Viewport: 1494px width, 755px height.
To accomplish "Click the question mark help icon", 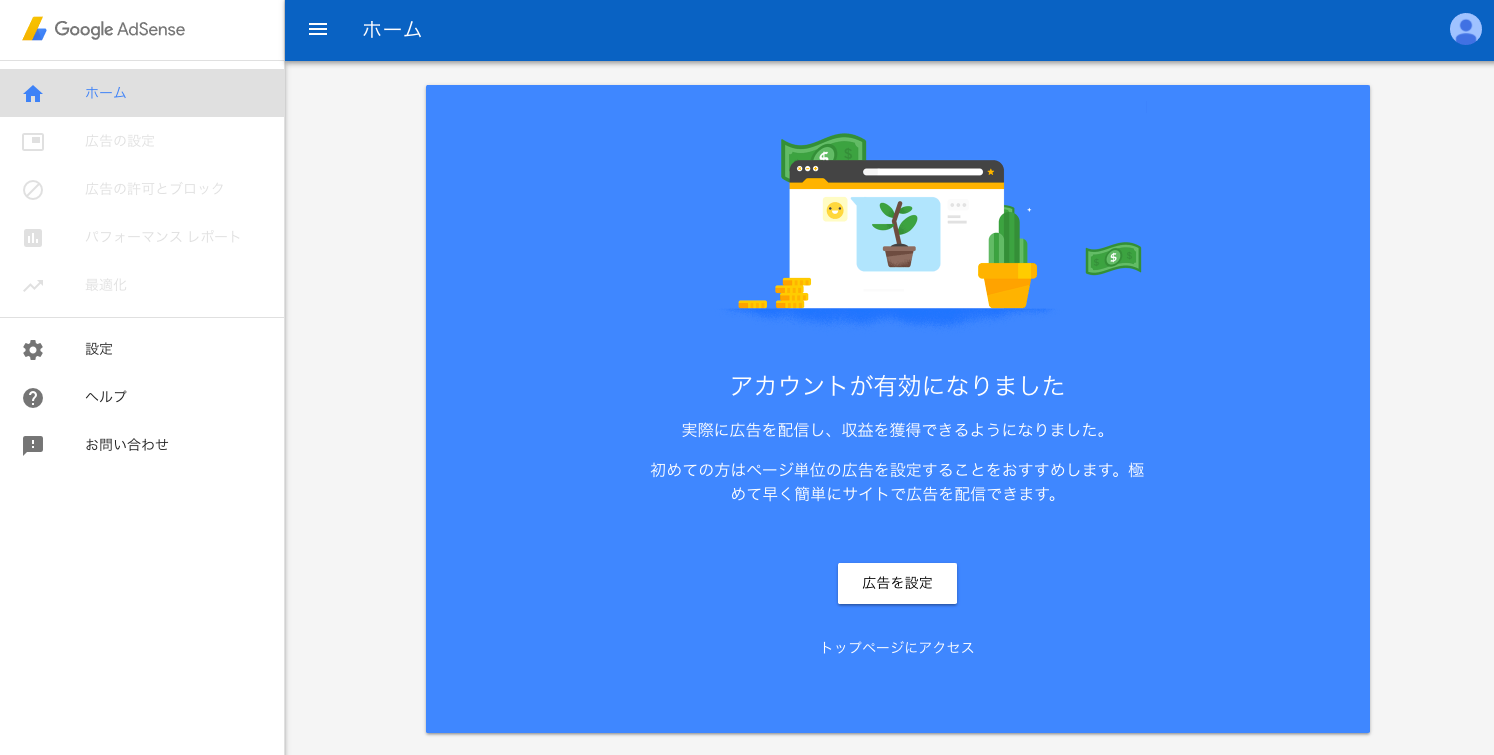I will pos(33,397).
